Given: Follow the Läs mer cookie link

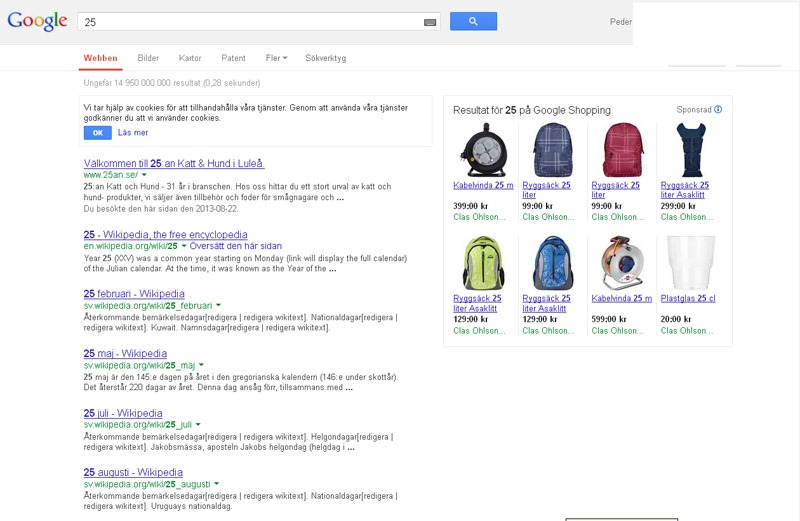Looking at the screenshot, I should [133, 132].
